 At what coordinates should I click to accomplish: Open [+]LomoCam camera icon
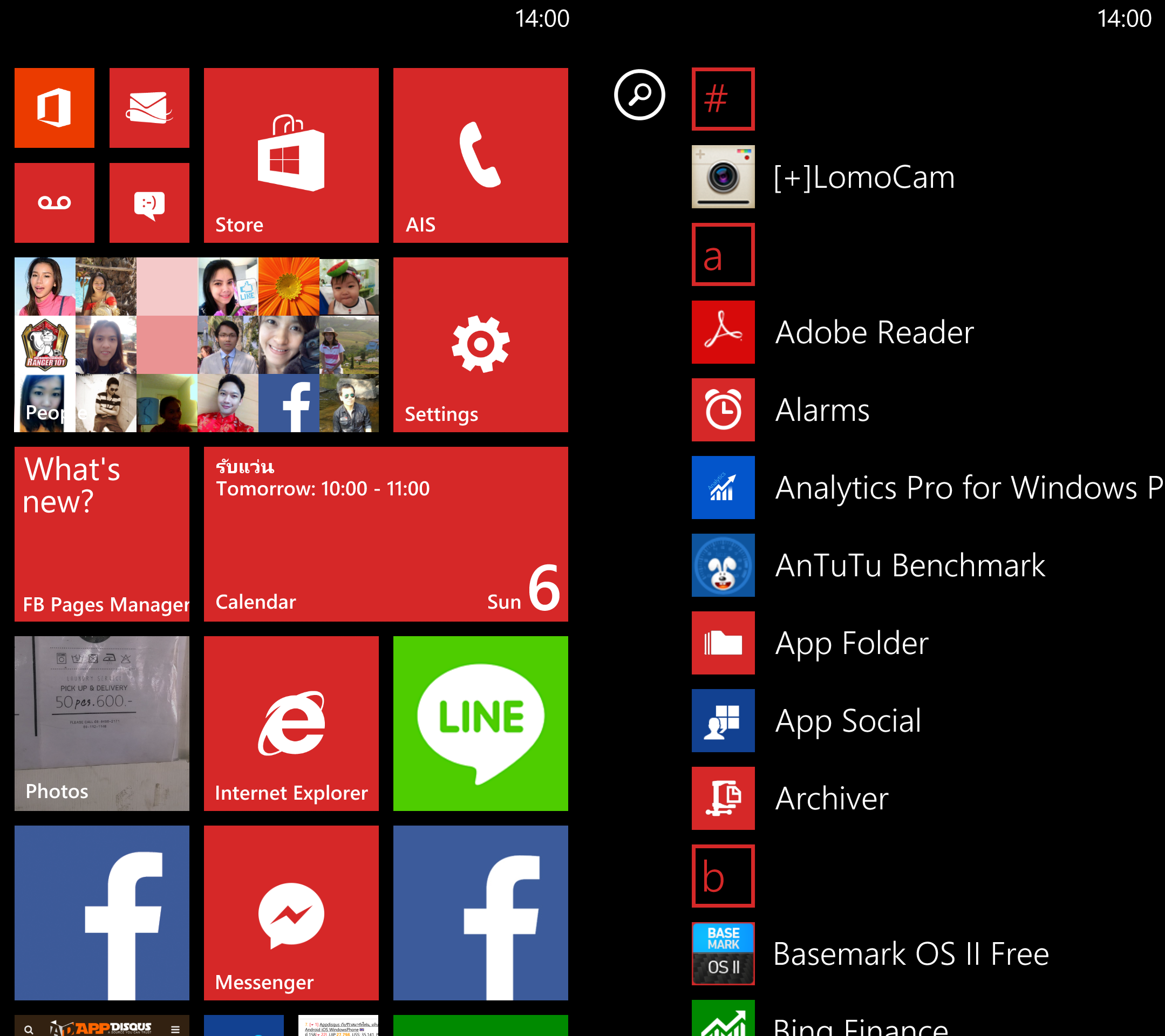tap(723, 176)
